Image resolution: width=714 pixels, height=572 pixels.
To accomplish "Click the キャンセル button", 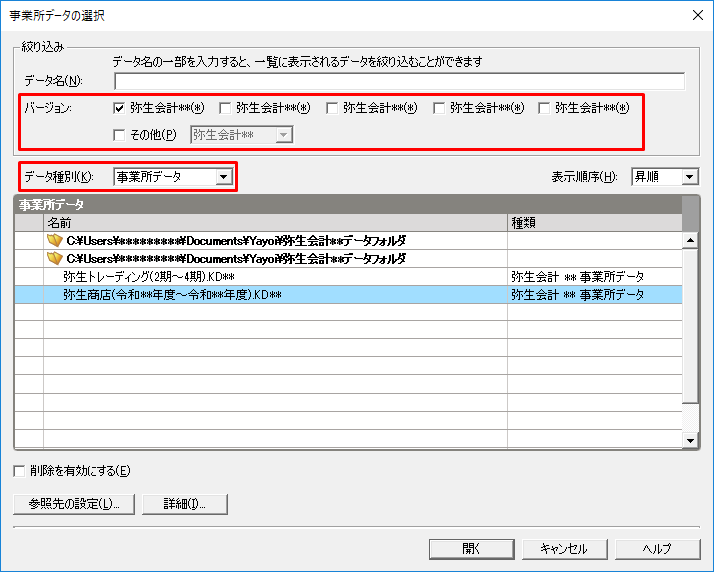I will [564, 548].
